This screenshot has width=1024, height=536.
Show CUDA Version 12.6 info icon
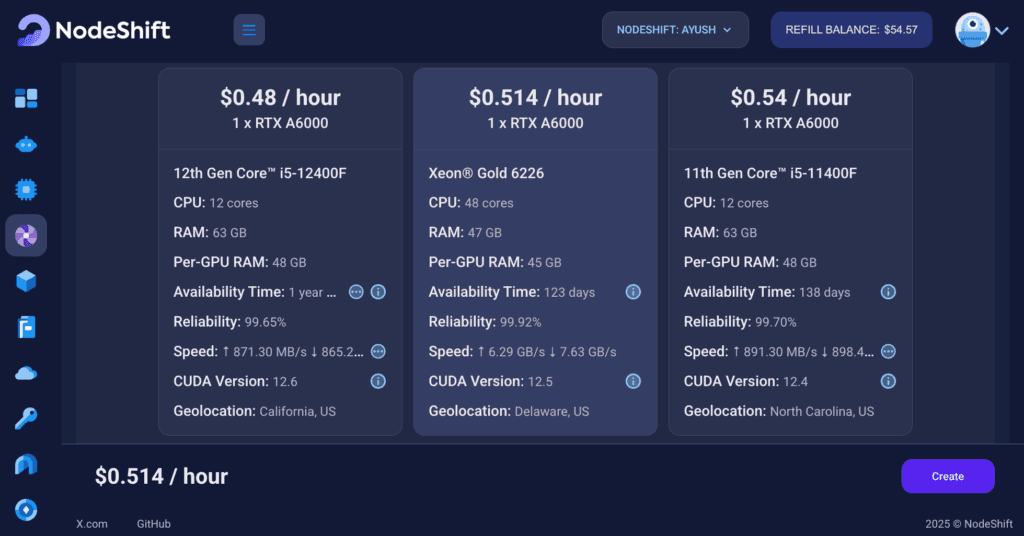click(x=378, y=381)
